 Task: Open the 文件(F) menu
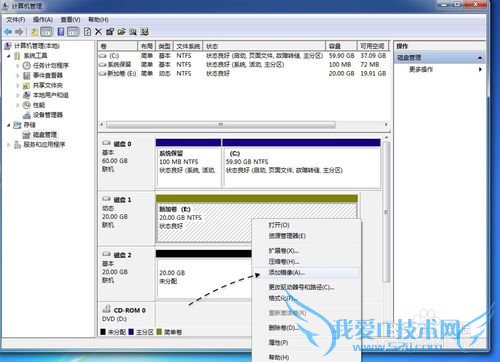tap(15, 20)
